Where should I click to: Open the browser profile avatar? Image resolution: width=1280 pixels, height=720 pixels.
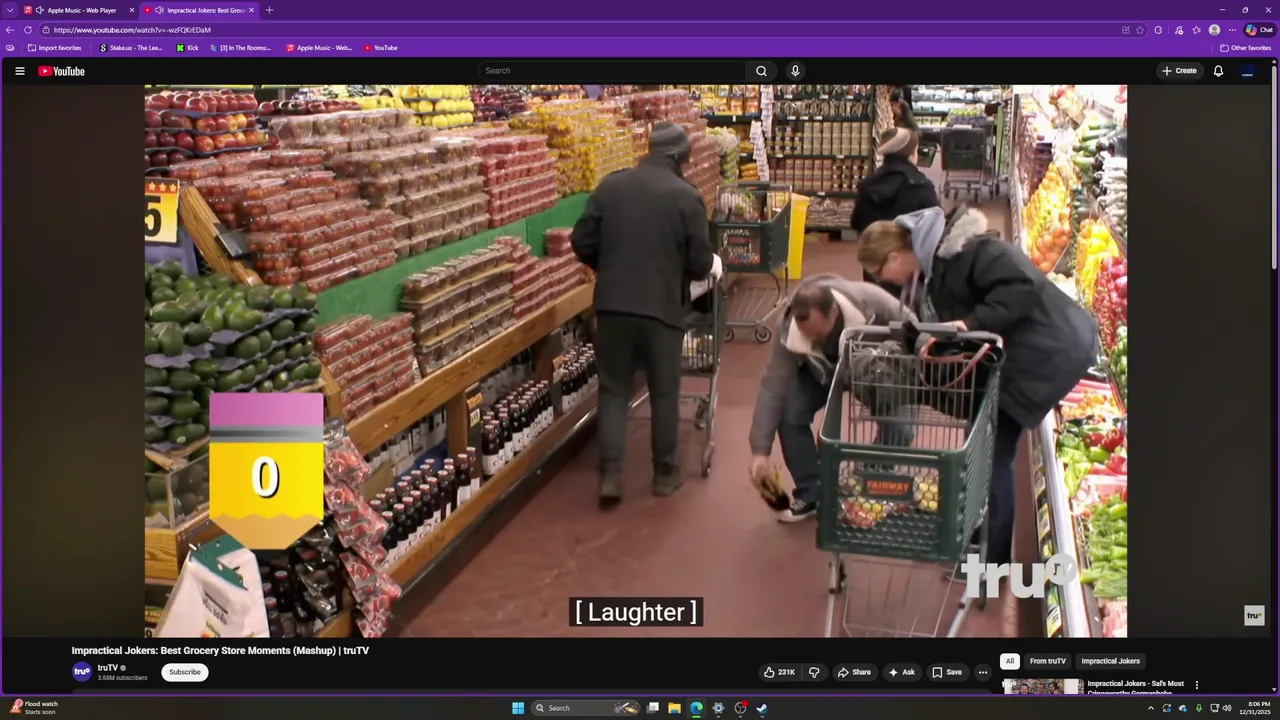tap(1214, 30)
